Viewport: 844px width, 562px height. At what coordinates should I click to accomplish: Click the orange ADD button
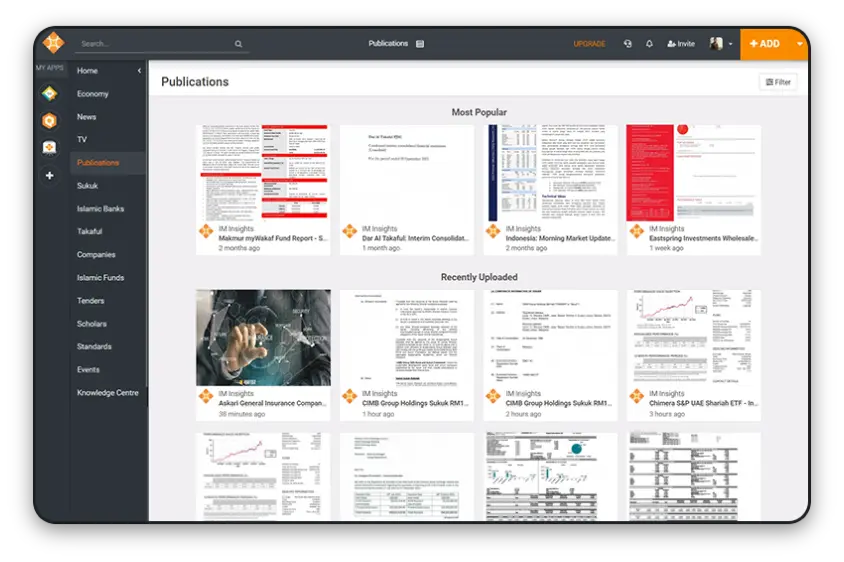(765, 44)
